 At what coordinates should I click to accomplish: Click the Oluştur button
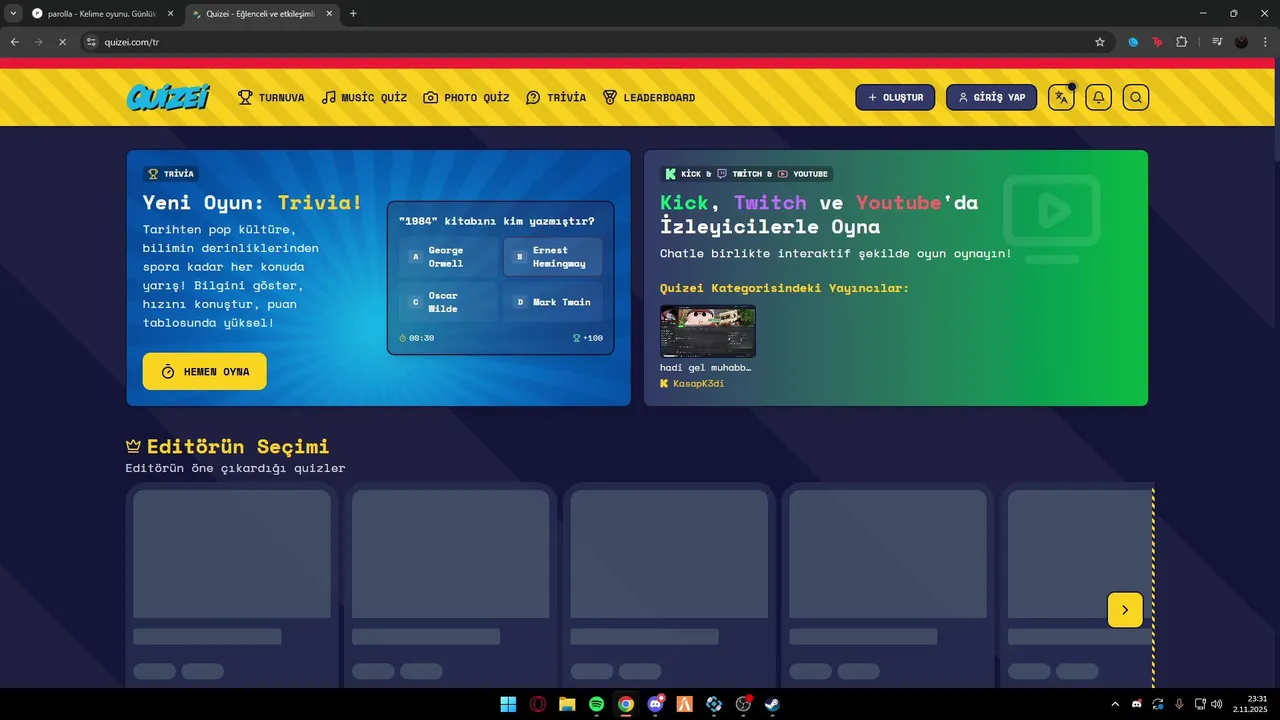(x=895, y=97)
